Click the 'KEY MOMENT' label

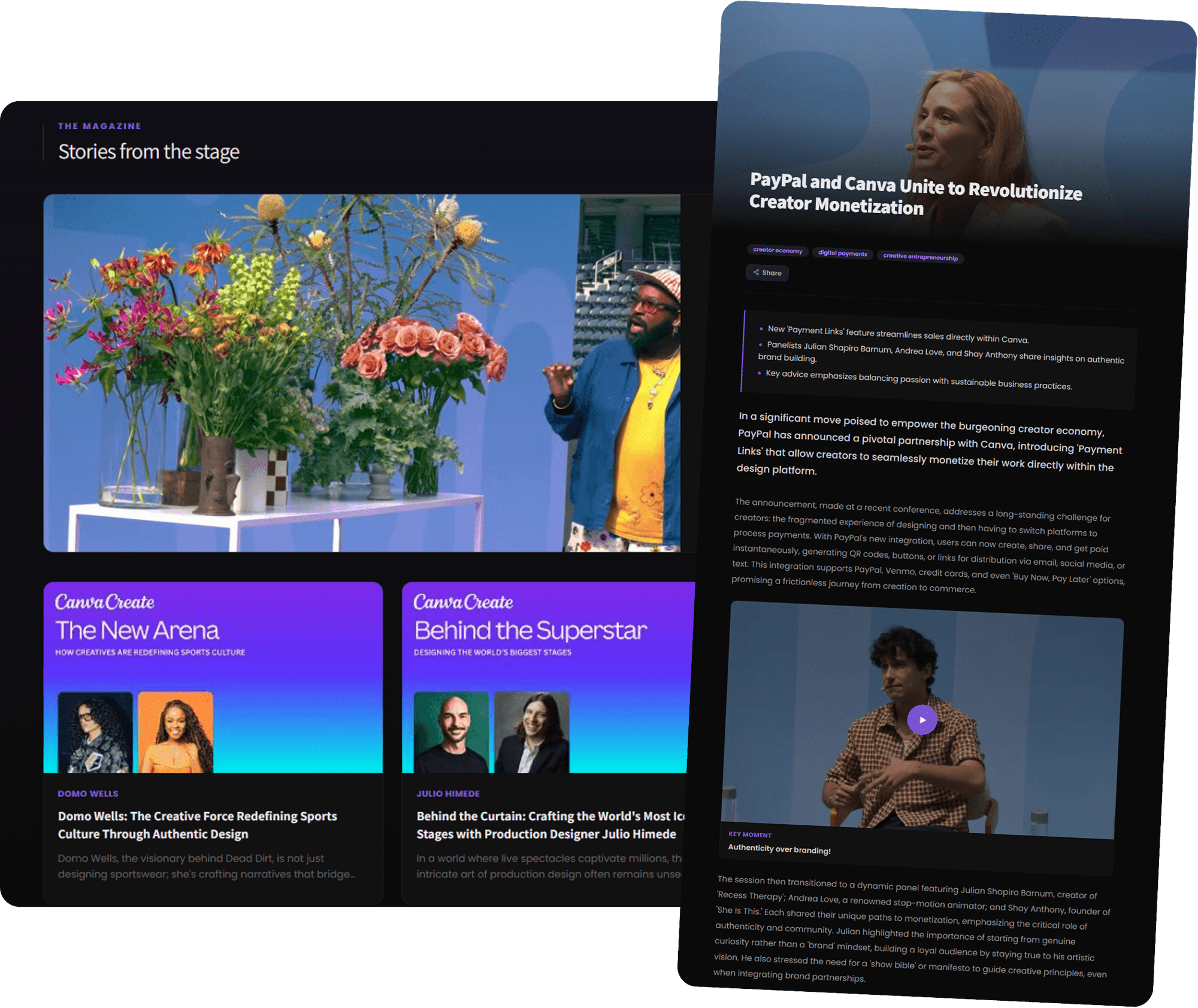coord(749,834)
